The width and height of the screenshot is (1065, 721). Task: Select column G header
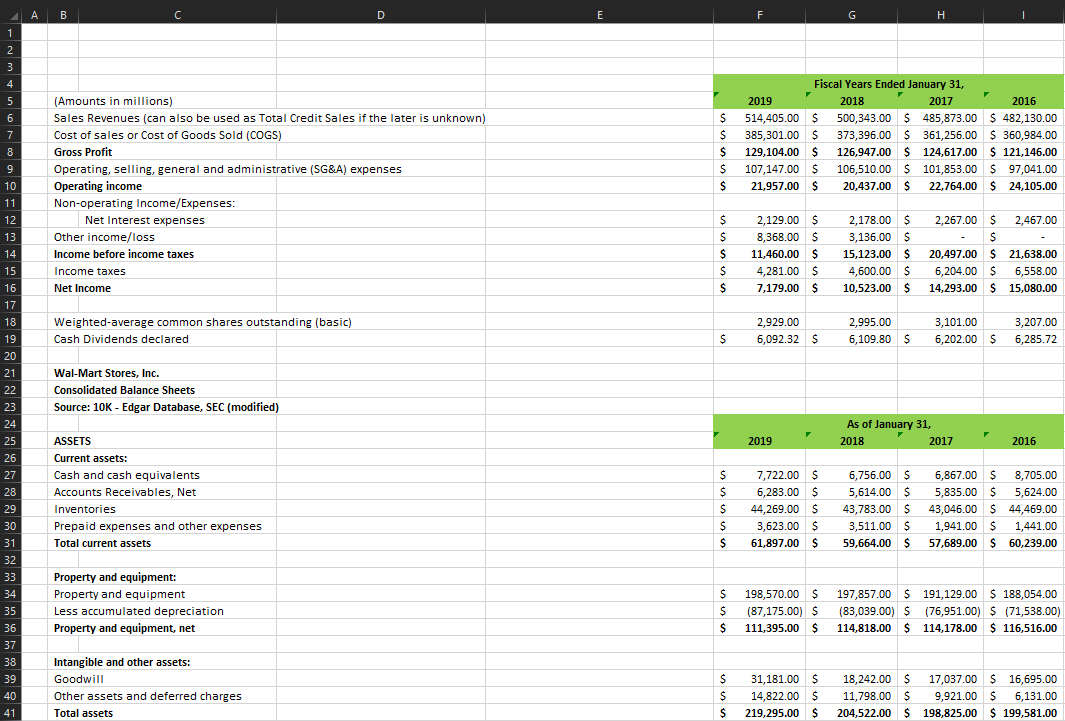point(852,15)
